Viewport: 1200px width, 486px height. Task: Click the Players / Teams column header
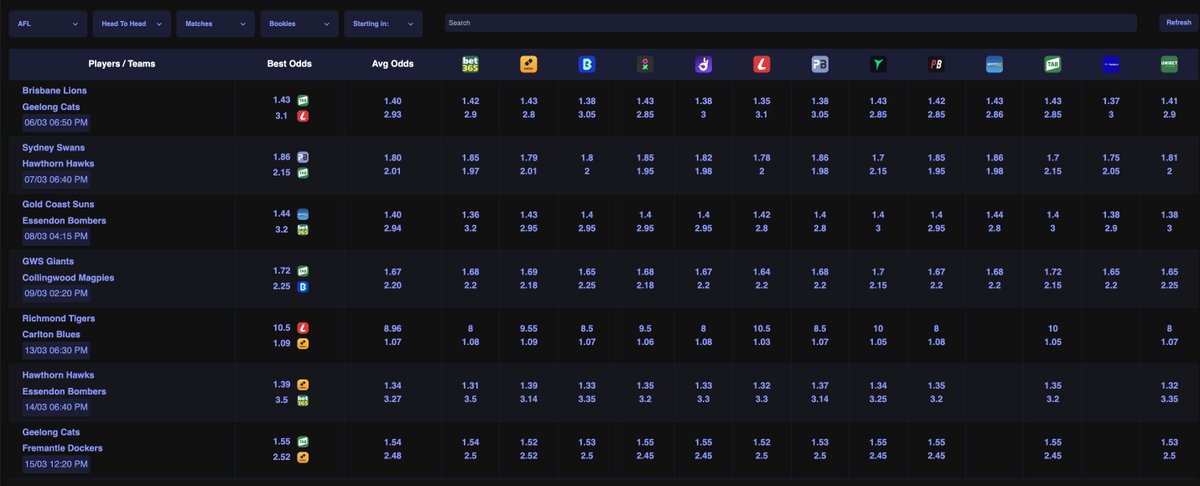coord(122,64)
